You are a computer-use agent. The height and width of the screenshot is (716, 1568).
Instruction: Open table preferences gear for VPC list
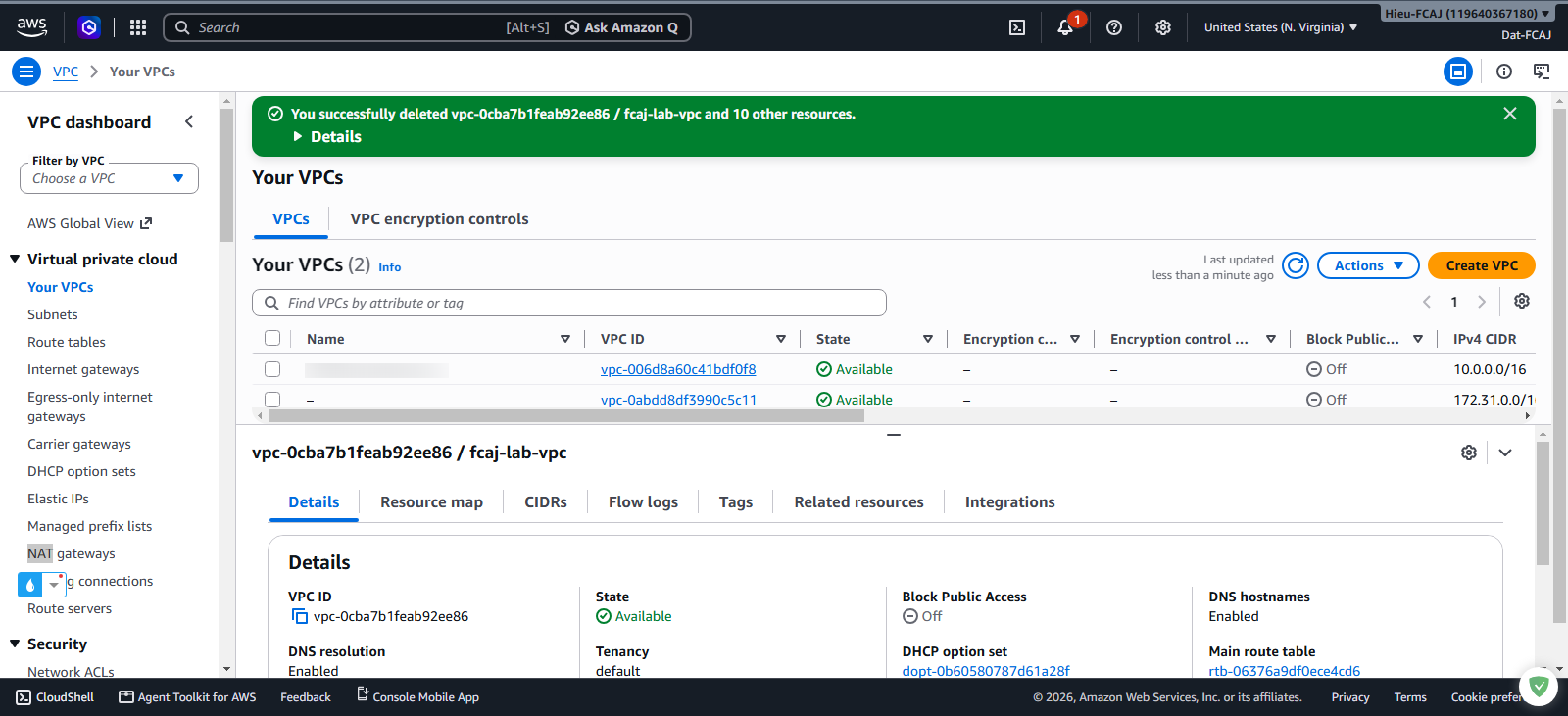(x=1522, y=301)
